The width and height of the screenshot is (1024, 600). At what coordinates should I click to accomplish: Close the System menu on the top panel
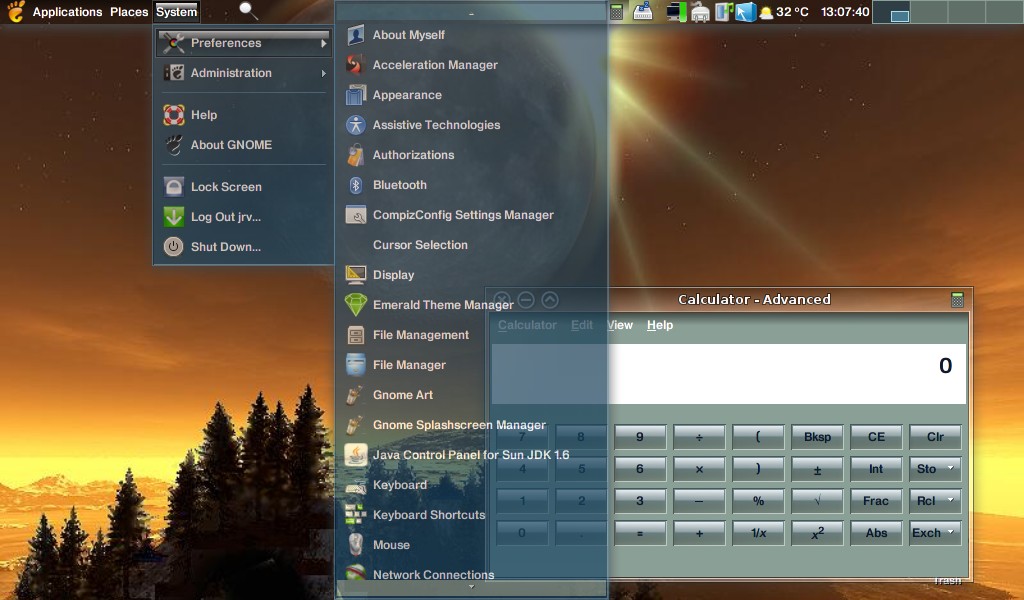176,12
